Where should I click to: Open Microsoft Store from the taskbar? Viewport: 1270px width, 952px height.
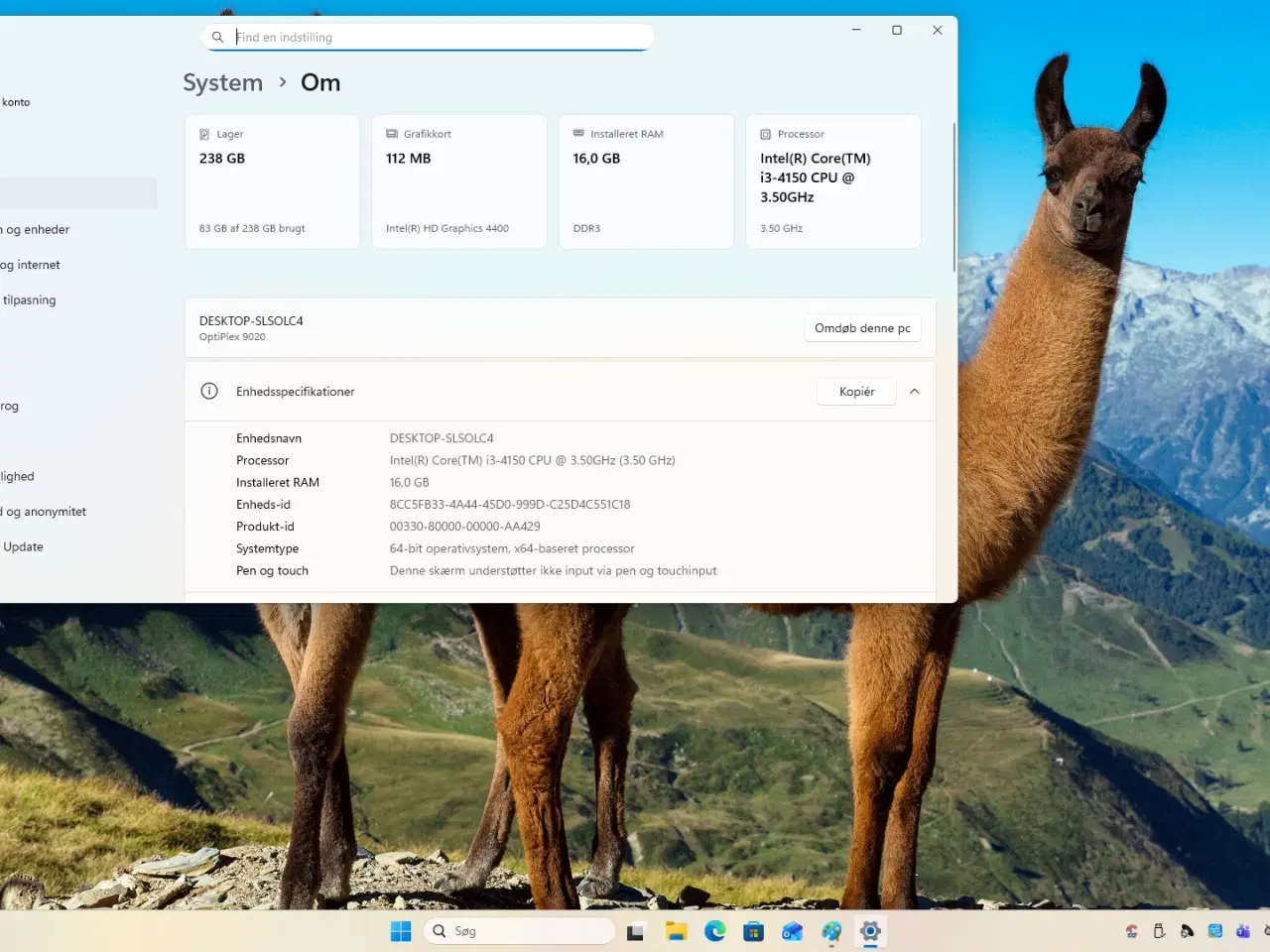(753, 931)
